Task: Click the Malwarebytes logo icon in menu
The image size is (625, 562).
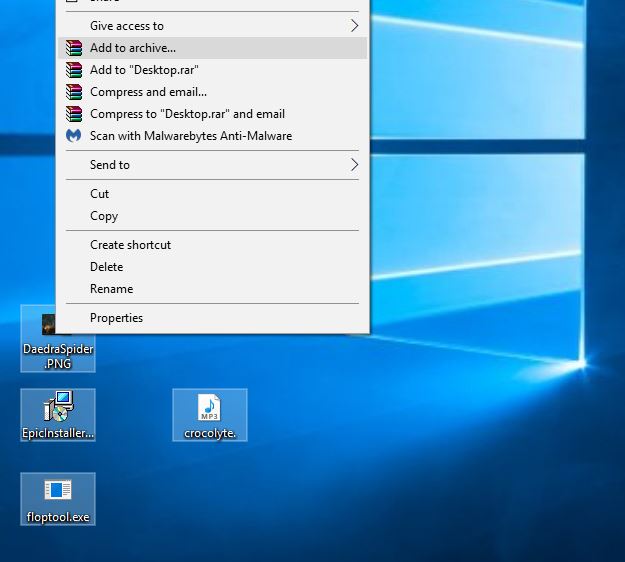Action: [74, 136]
